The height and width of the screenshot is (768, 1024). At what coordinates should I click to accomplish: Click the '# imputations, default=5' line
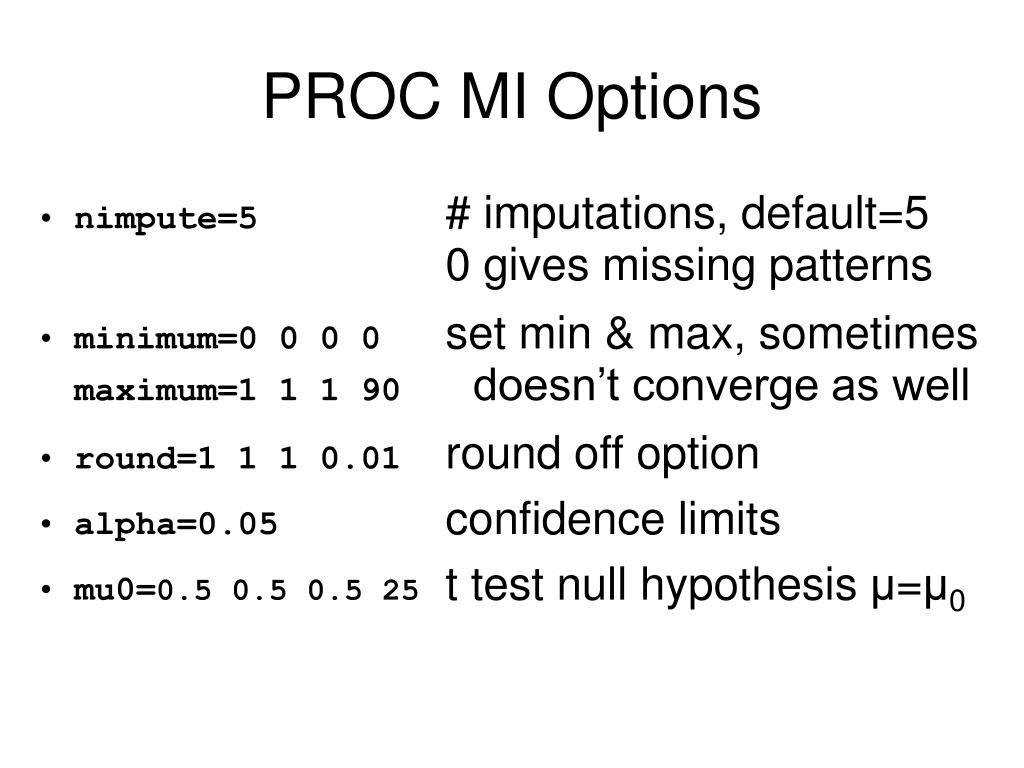pyautogui.click(x=686, y=214)
